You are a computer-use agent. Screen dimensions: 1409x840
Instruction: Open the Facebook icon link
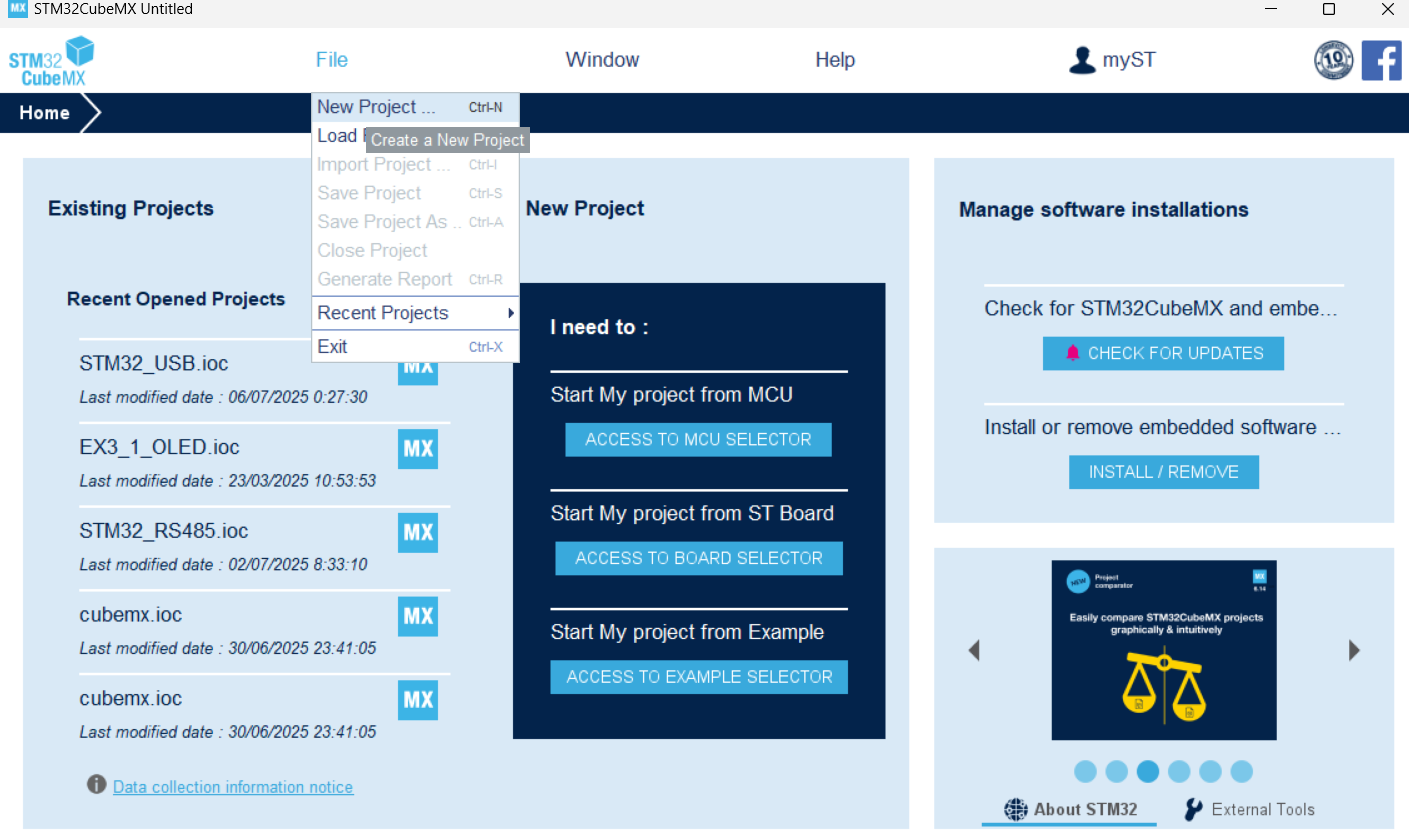tap(1381, 61)
